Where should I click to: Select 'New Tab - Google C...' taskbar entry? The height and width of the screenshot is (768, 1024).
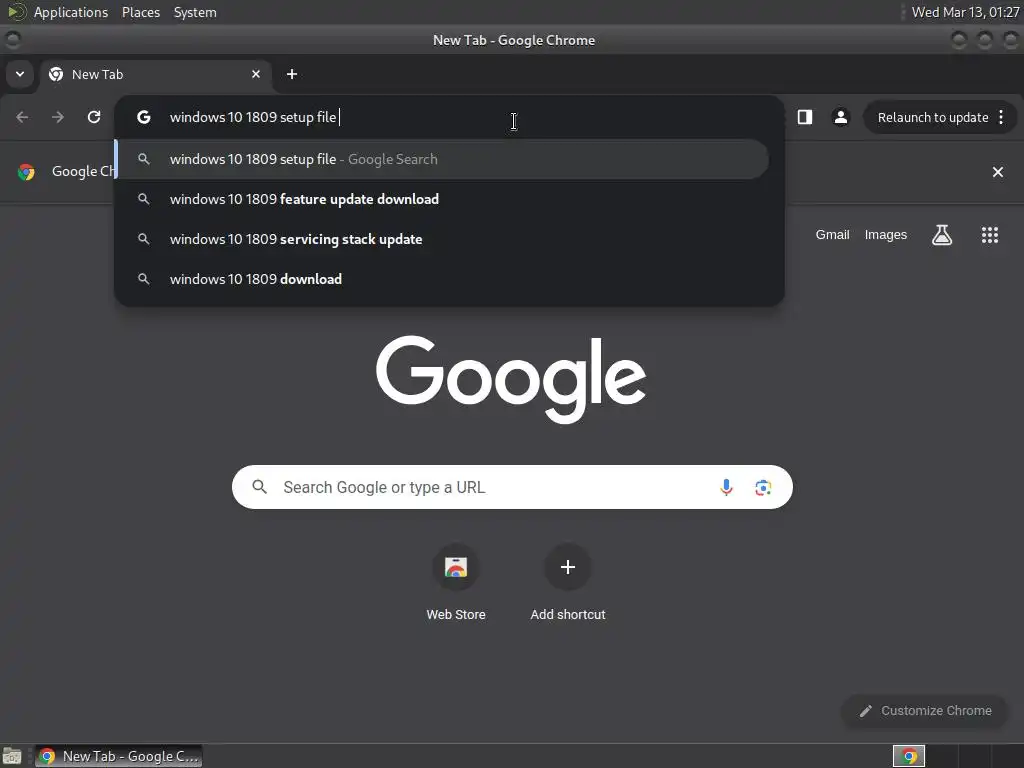(119, 756)
